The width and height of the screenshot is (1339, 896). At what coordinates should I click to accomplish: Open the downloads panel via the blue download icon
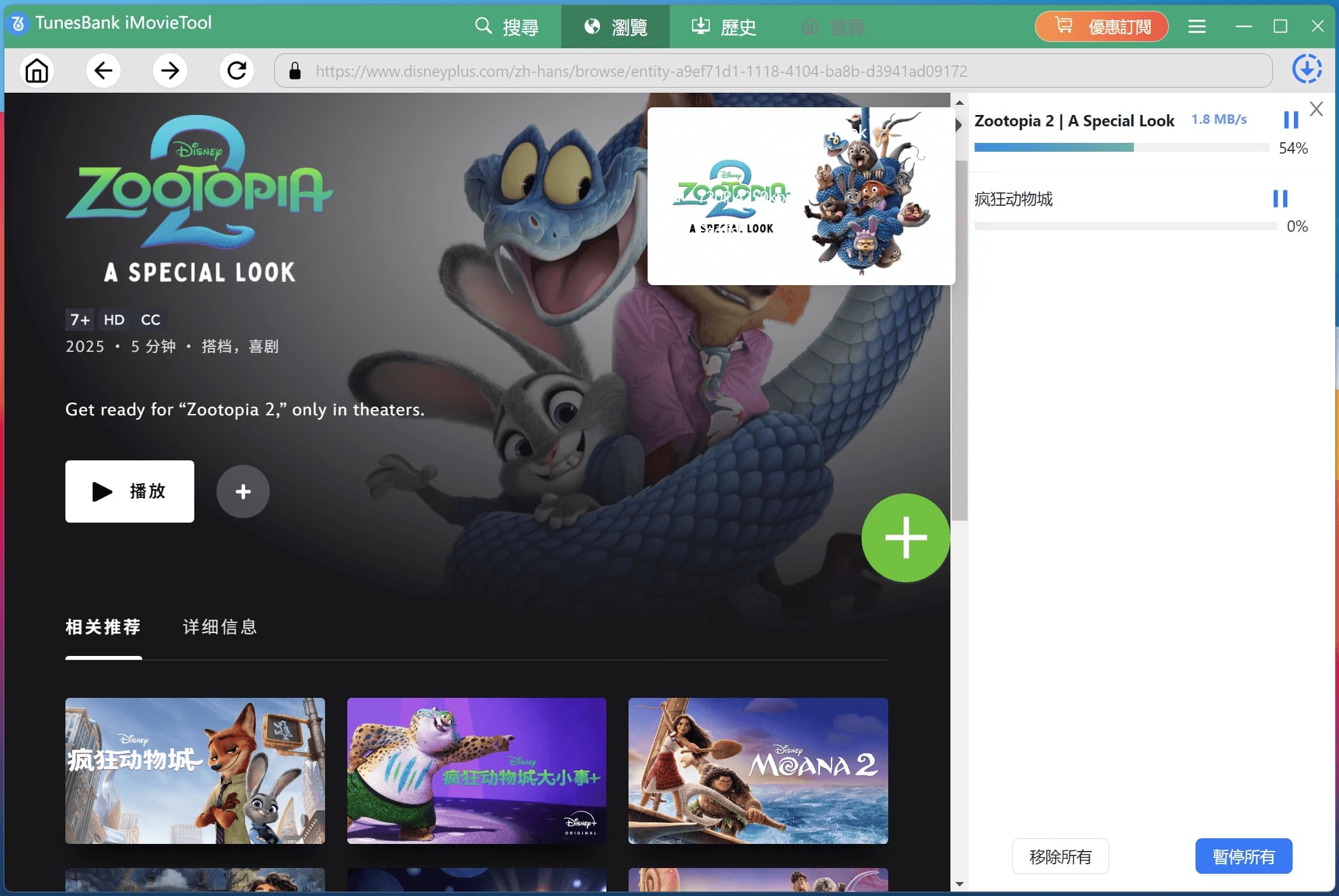(1306, 70)
